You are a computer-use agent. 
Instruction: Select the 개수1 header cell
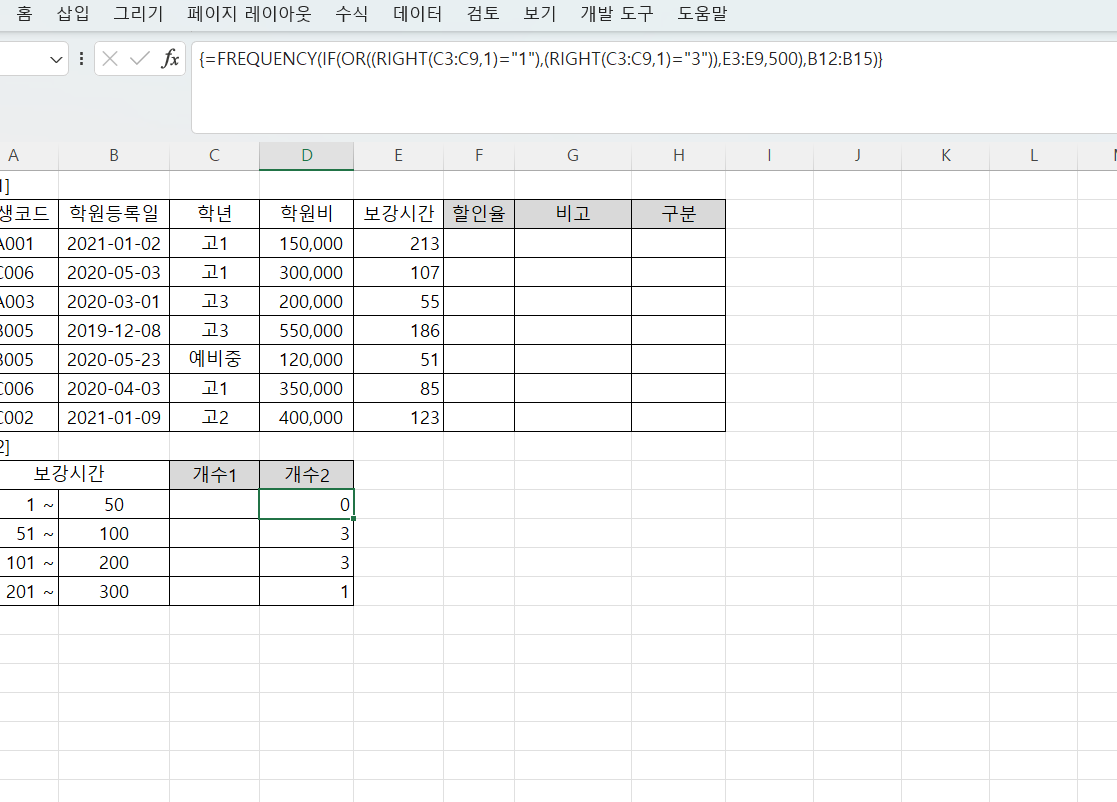[x=214, y=476]
